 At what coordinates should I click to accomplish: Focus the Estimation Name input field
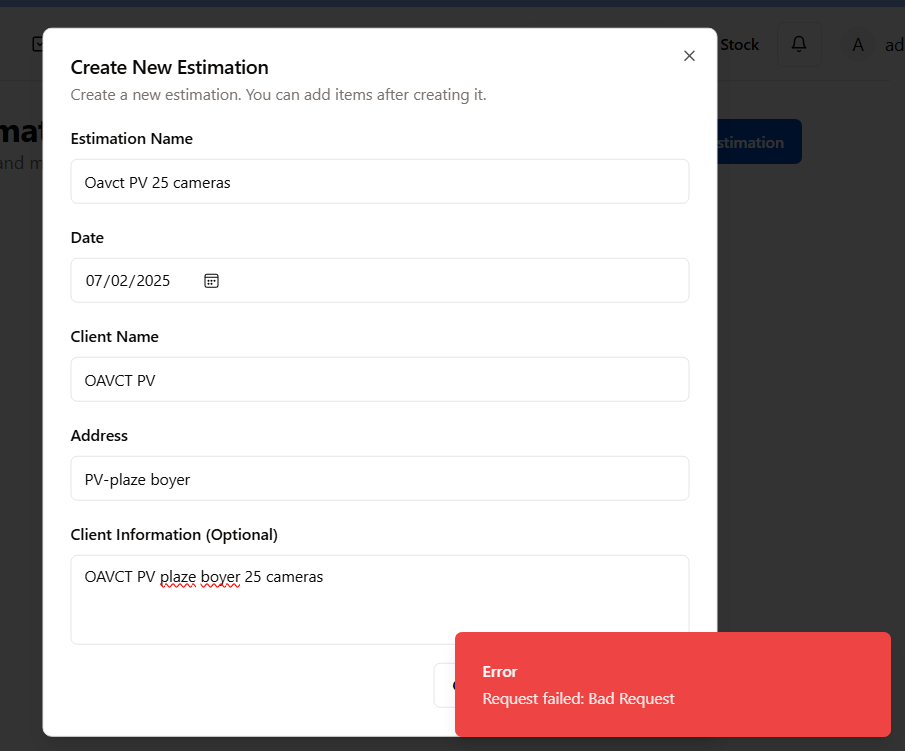point(379,182)
